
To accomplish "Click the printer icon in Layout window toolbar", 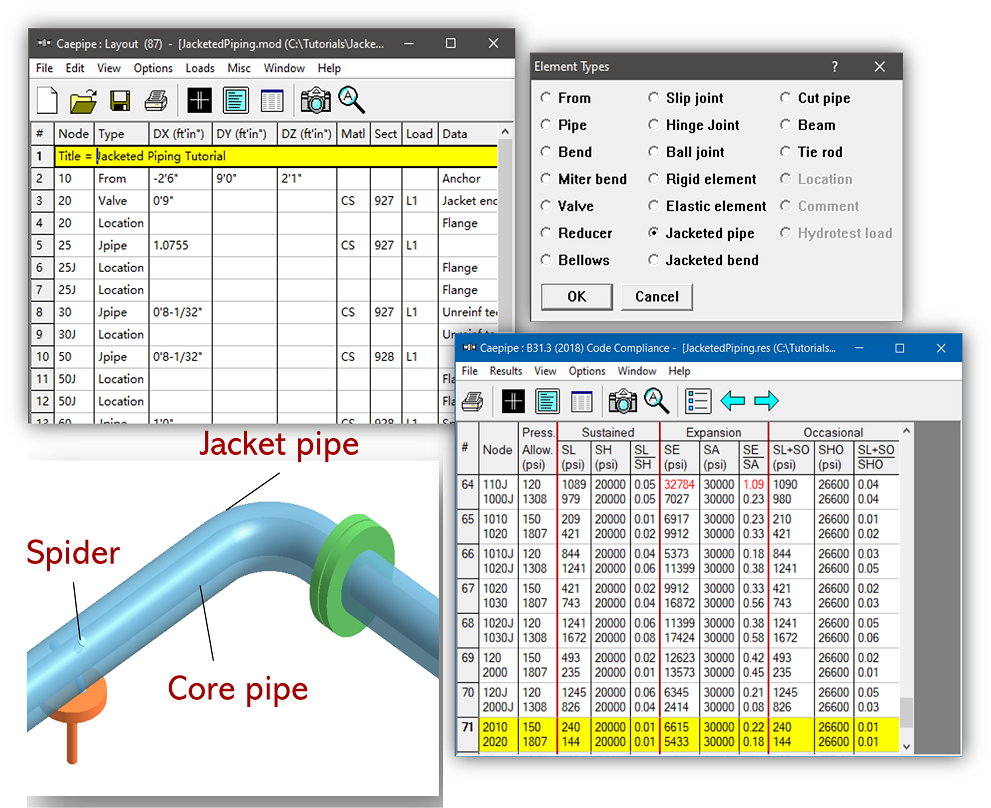I will 156,101.
